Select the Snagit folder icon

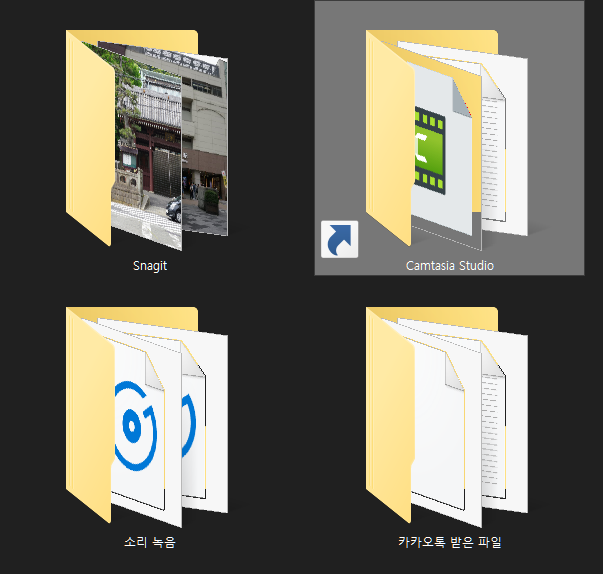click(x=147, y=140)
